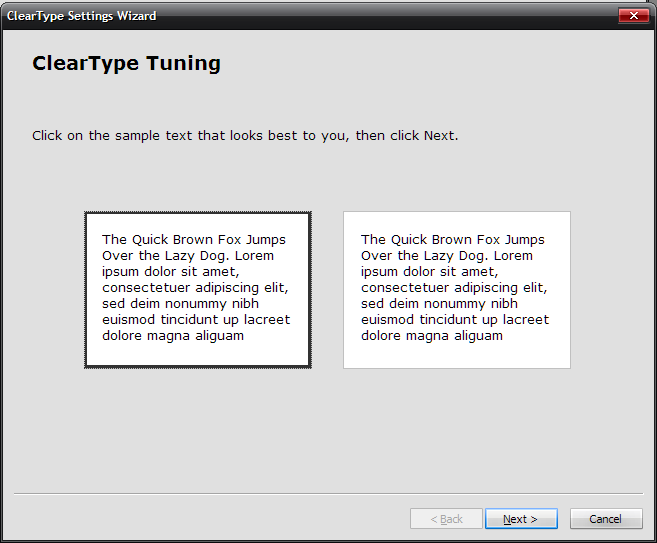Click the instruction text about sample text
Screen dimensions: 657x543
[x=245, y=136]
